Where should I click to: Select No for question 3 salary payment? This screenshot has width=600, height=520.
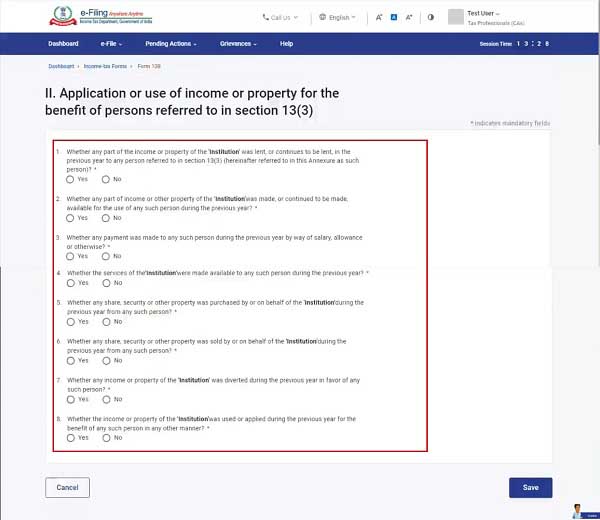click(106, 256)
